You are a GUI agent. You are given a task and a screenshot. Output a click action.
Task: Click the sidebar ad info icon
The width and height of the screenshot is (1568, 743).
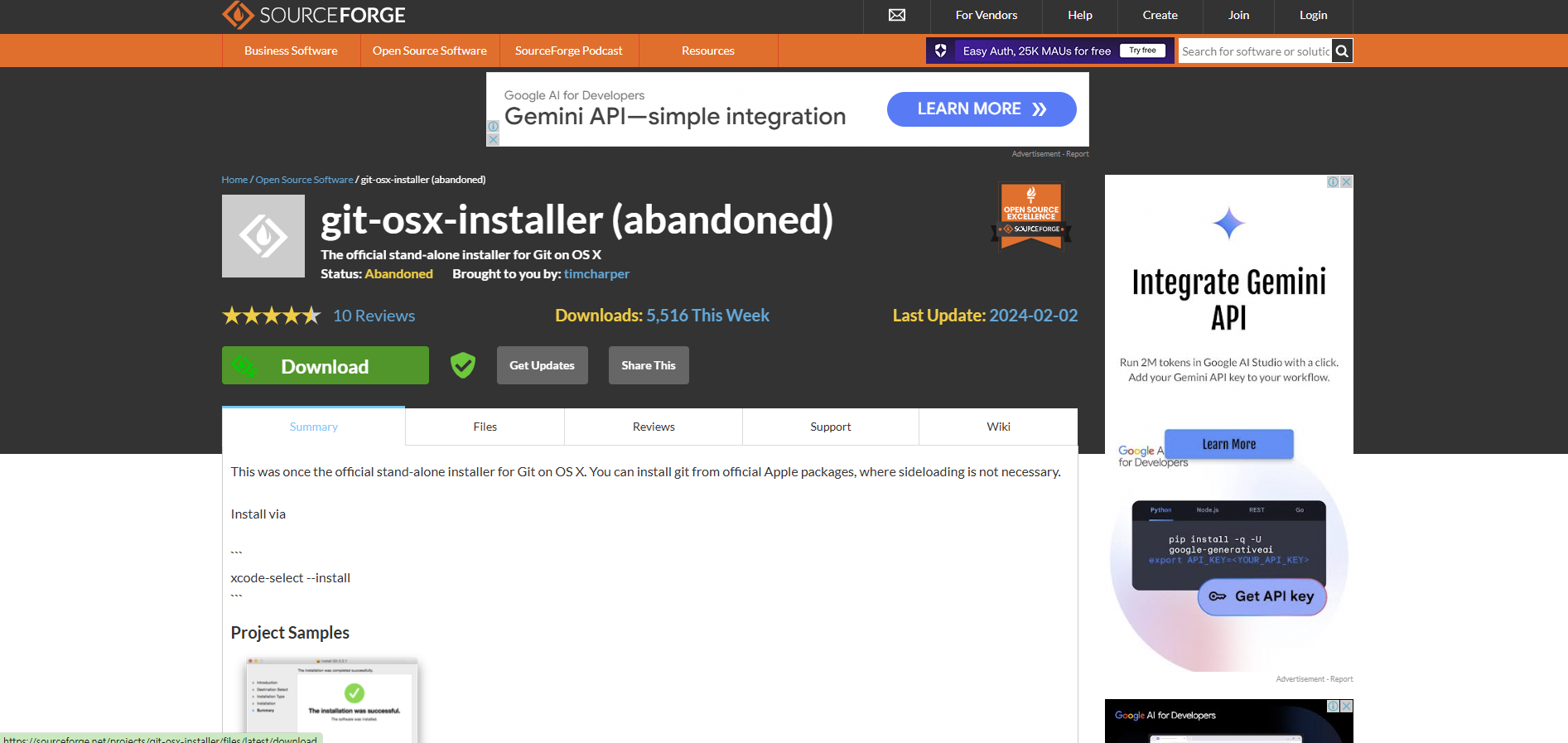pyautogui.click(x=1334, y=181)
